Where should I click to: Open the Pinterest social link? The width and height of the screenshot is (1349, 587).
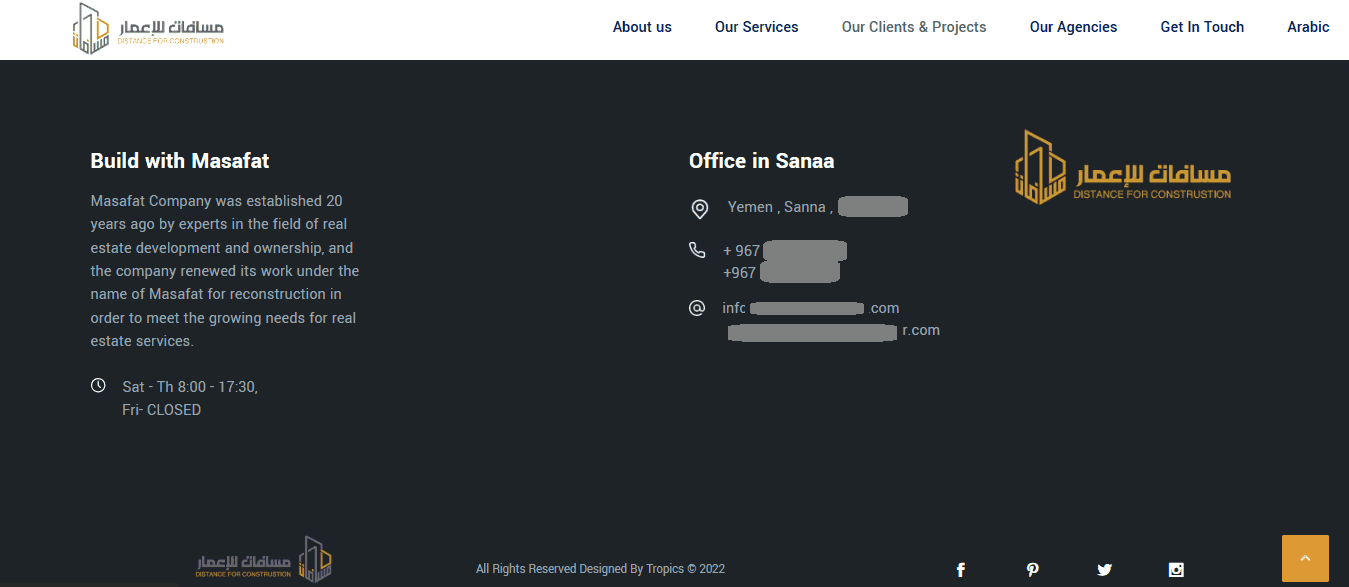tap(1032, 570)
